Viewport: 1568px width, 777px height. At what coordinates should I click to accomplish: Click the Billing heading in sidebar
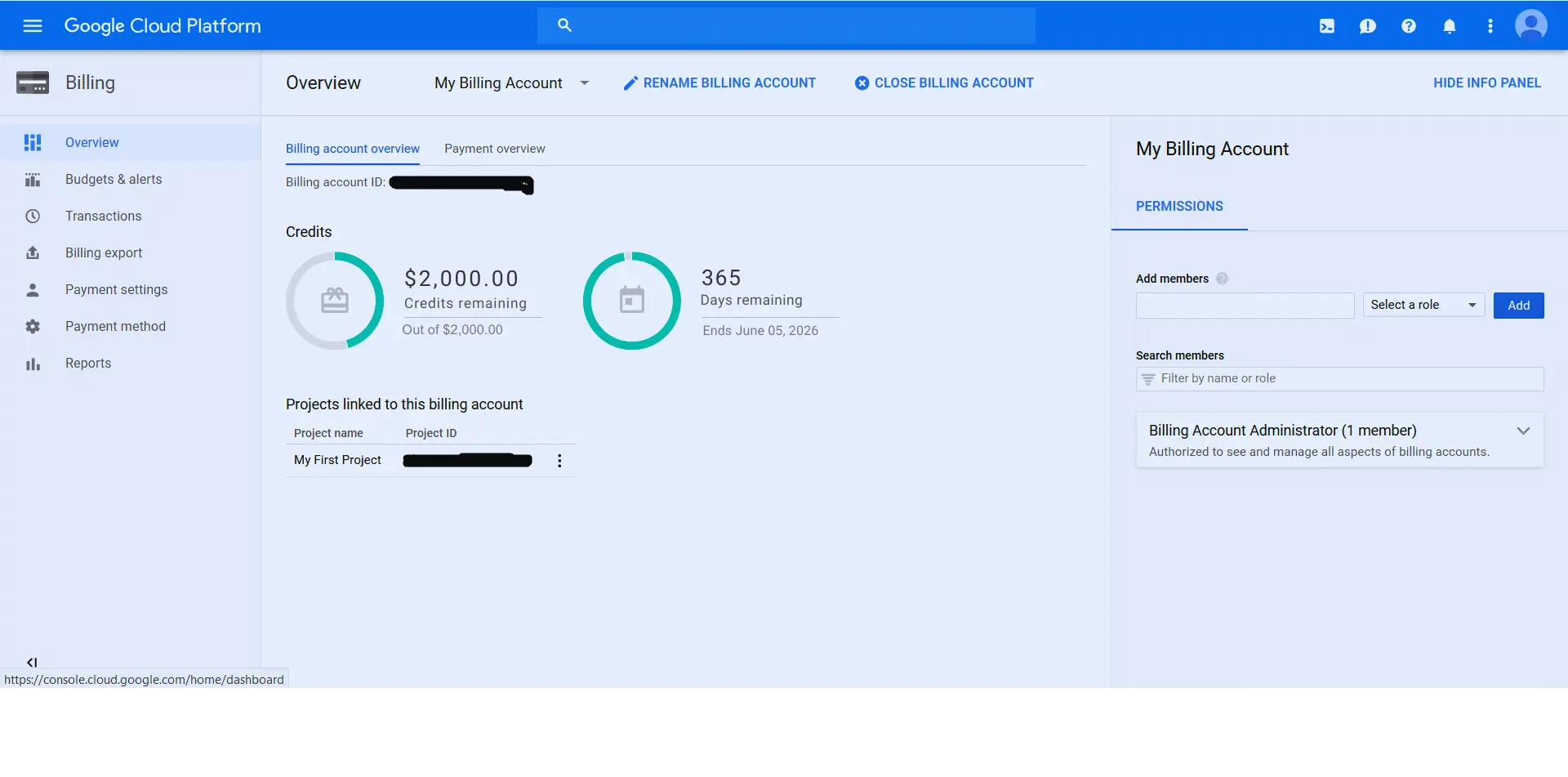90,83
